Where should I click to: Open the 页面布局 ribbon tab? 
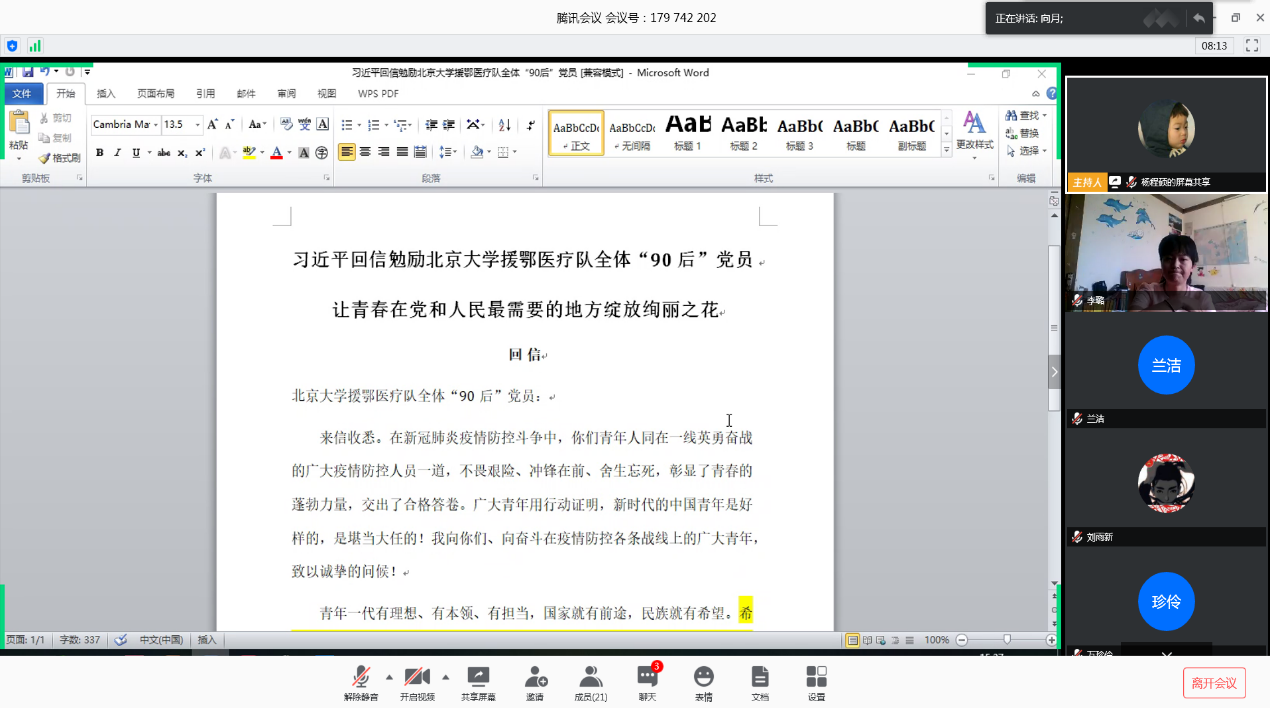tap(155, 94)
